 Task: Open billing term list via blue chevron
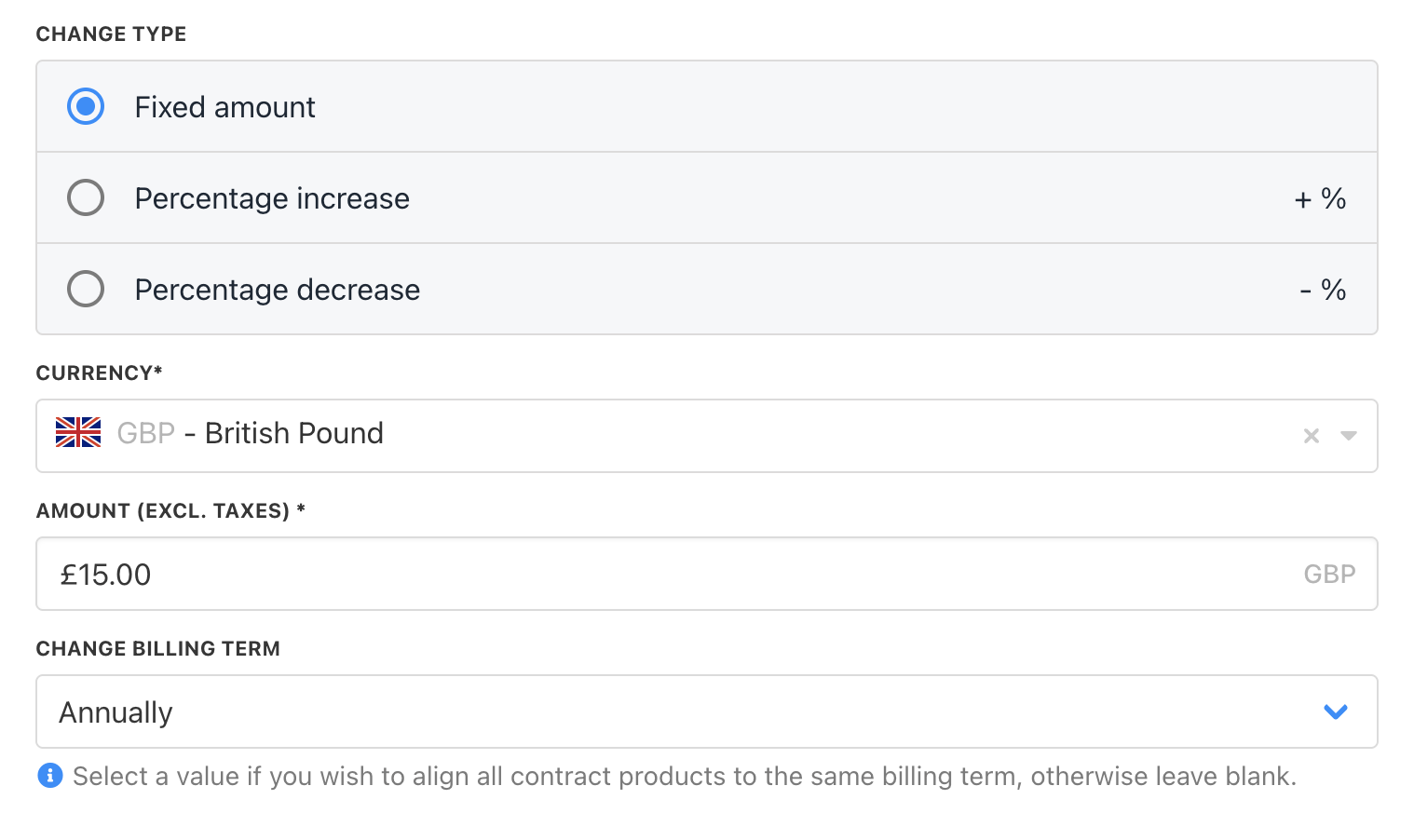coord(1336,711)
